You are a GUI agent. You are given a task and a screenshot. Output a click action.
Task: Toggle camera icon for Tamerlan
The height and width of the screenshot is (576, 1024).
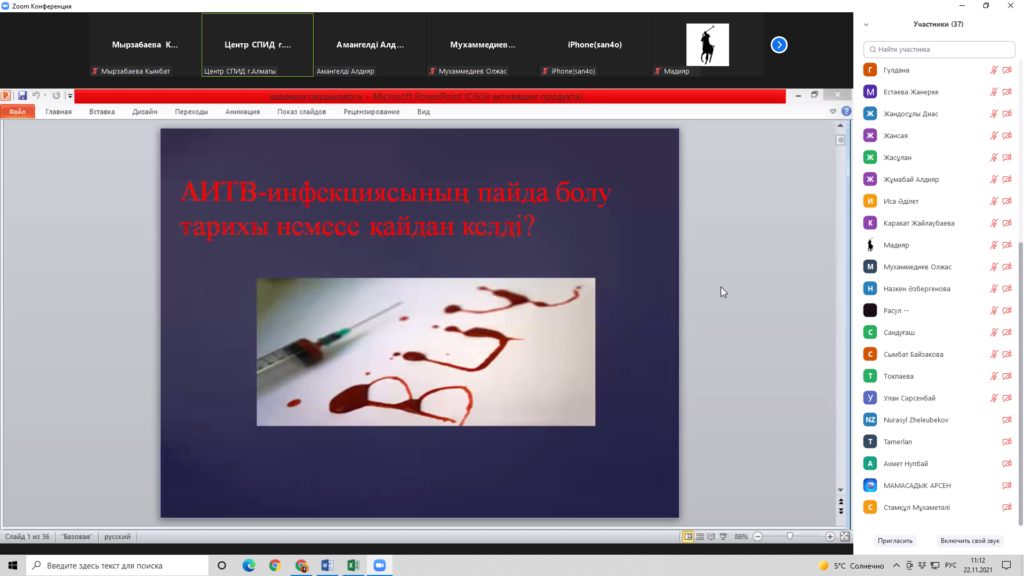coord(1007,442)
